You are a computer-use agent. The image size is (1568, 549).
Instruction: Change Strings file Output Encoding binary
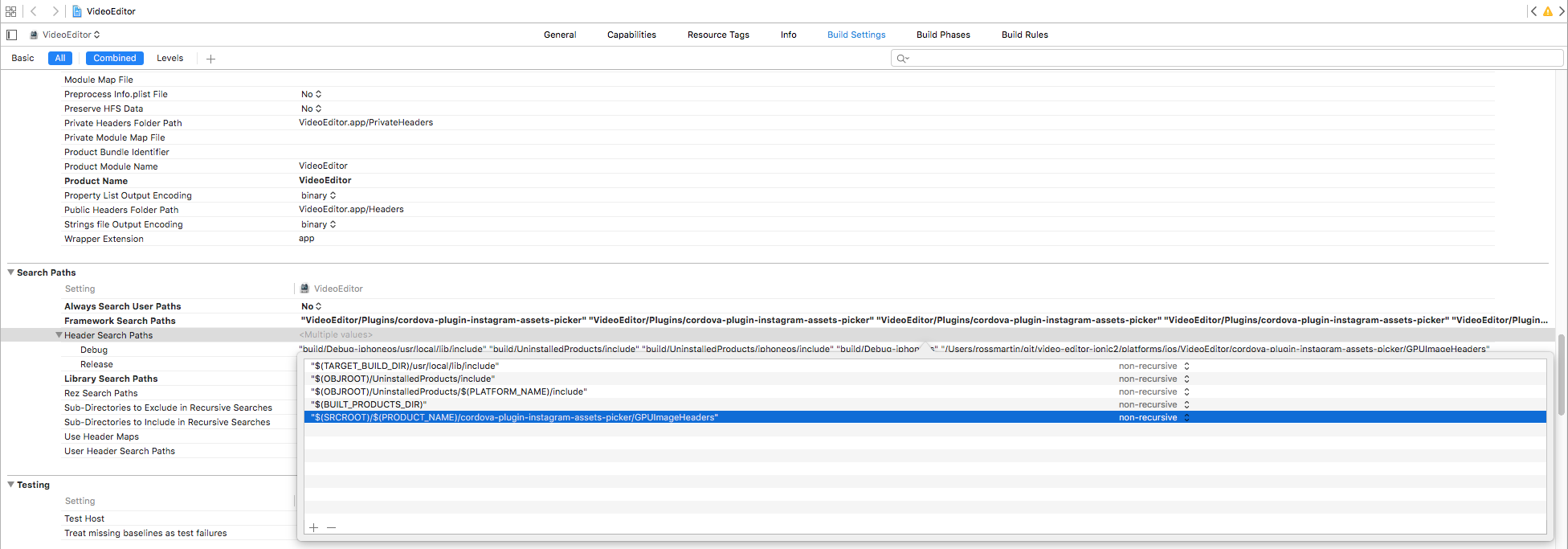tap(318, 224)
